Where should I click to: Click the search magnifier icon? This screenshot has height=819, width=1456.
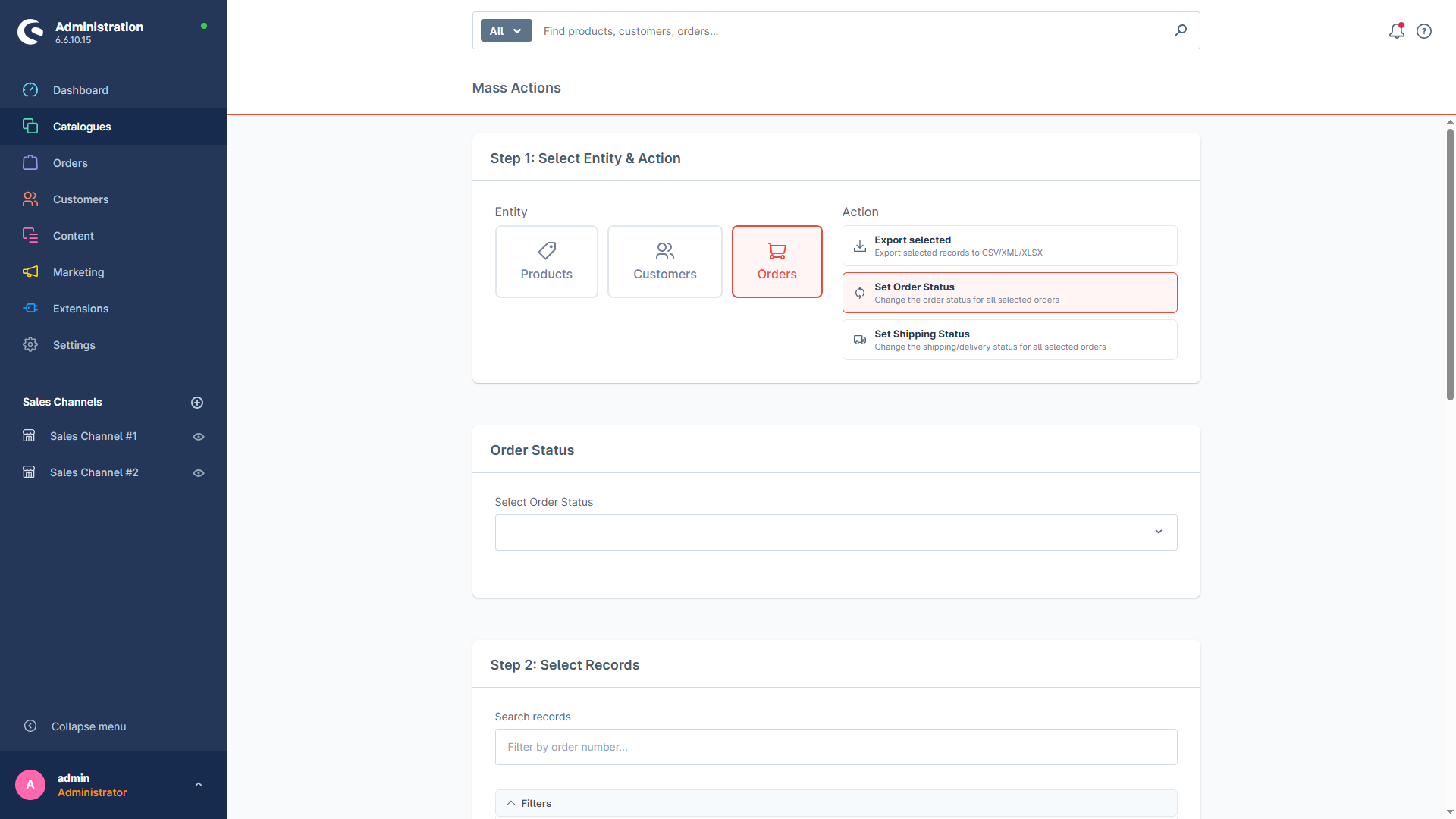point(1181,30)
